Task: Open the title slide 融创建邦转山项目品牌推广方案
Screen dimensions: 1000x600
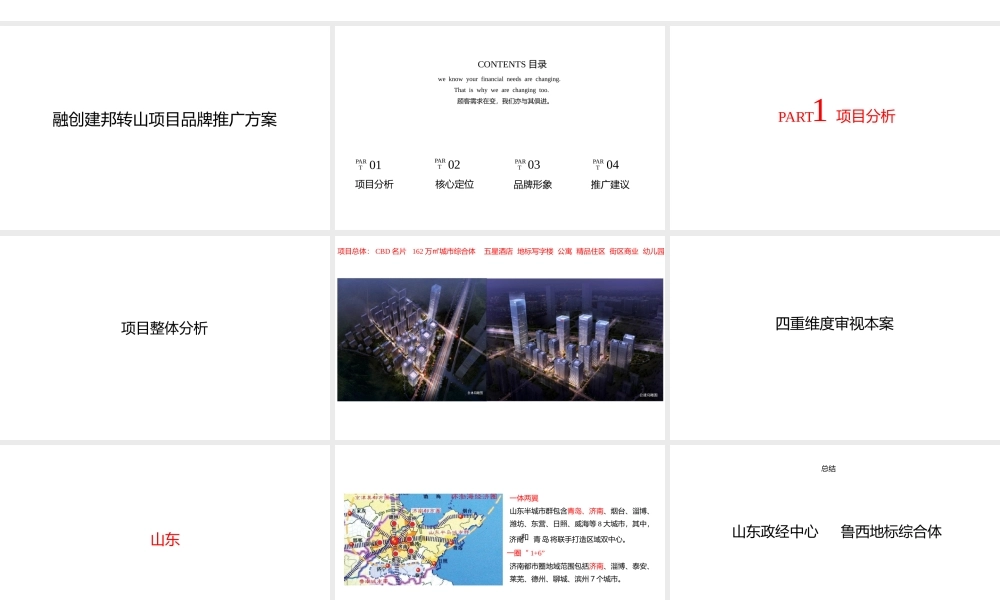Action: coord(163,119)
